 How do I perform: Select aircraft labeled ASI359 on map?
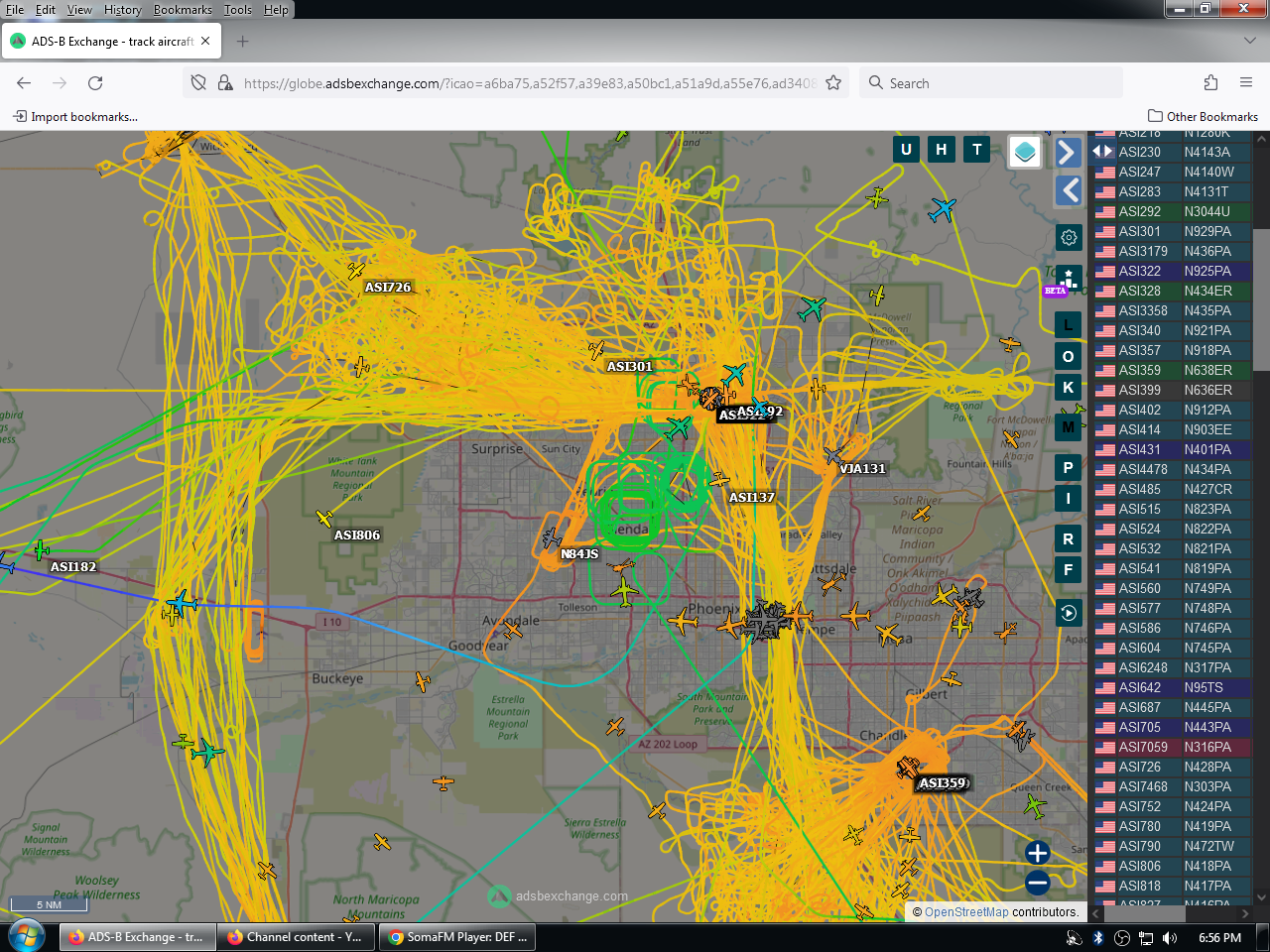tap(908, 768)
